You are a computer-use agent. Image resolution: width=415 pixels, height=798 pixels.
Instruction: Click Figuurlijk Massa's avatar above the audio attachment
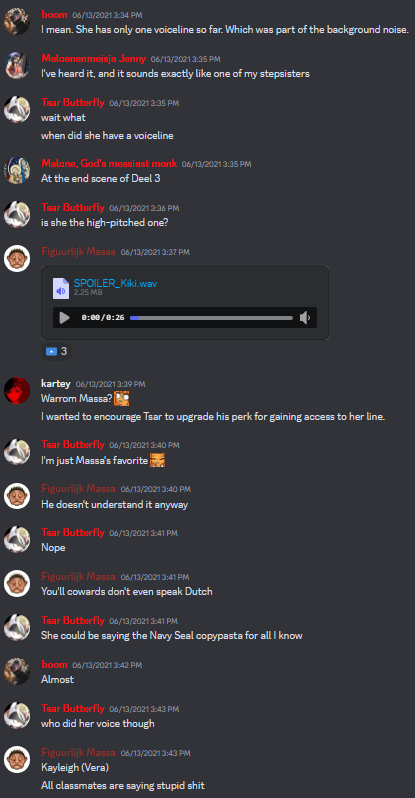tap(17, 259)
